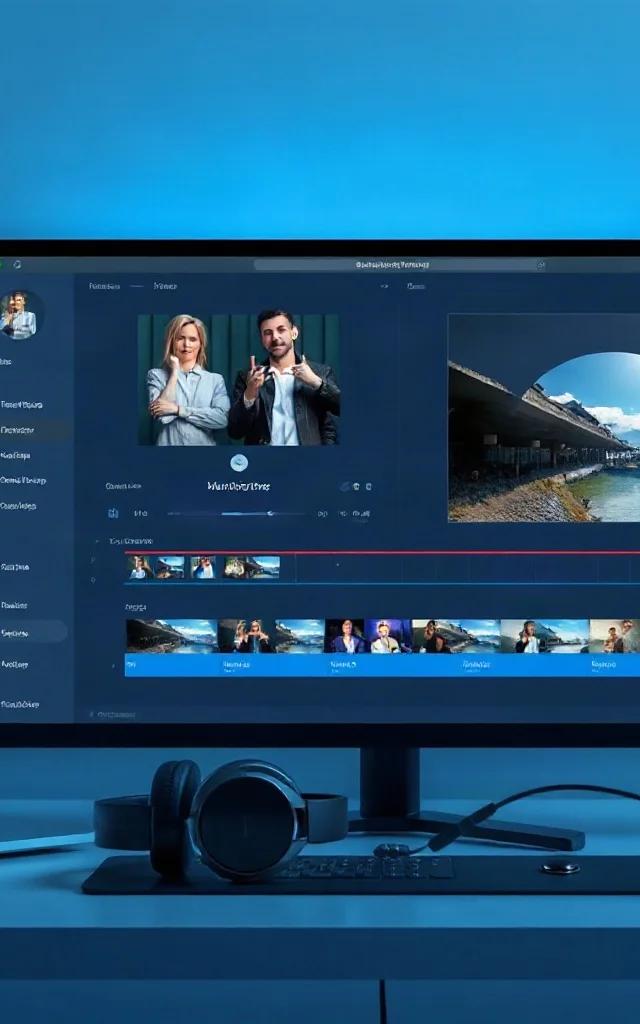Click the red line above the upper track
This screenshot has height=1024, width=640.
pyautogui.click(x=382, y=552)
